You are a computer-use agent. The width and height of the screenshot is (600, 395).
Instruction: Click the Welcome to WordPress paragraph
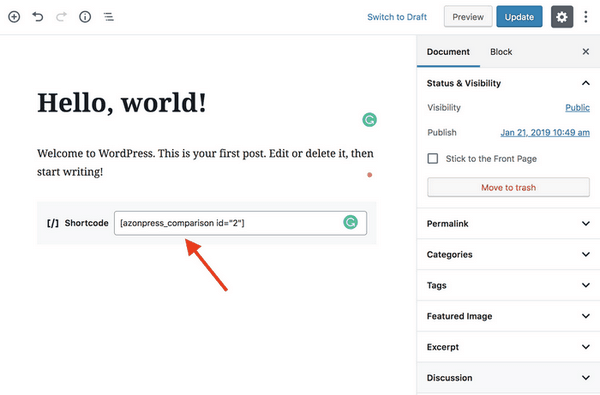[x=205, y=162]
